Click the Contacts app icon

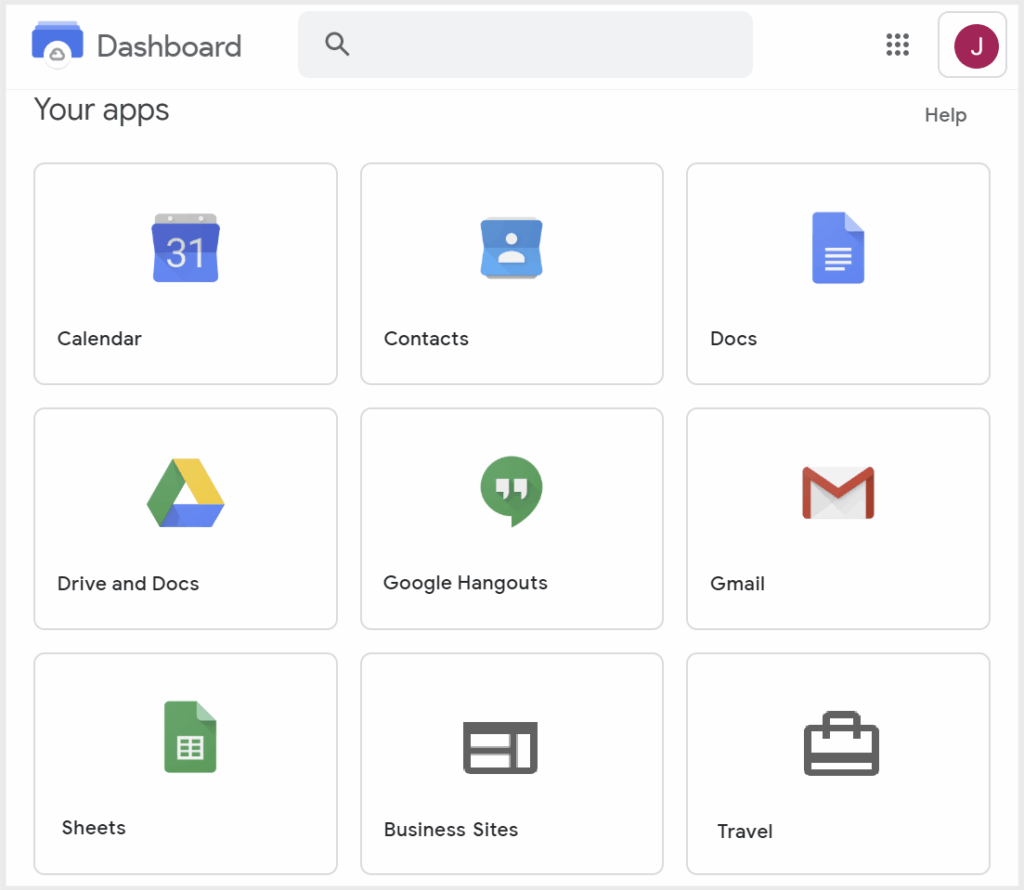point(511,248)
